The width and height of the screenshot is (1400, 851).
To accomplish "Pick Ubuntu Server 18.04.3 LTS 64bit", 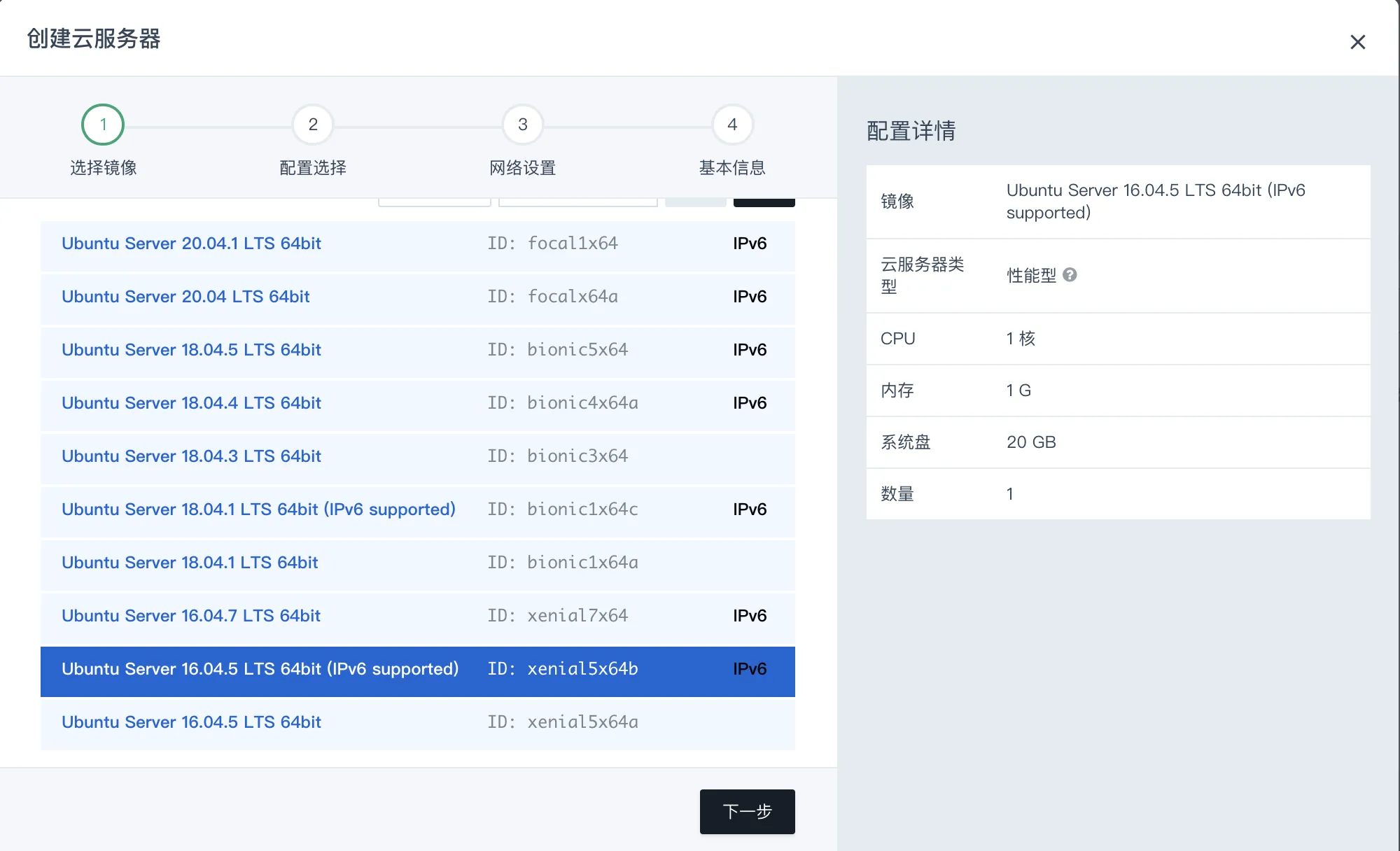I will [191, 456].
